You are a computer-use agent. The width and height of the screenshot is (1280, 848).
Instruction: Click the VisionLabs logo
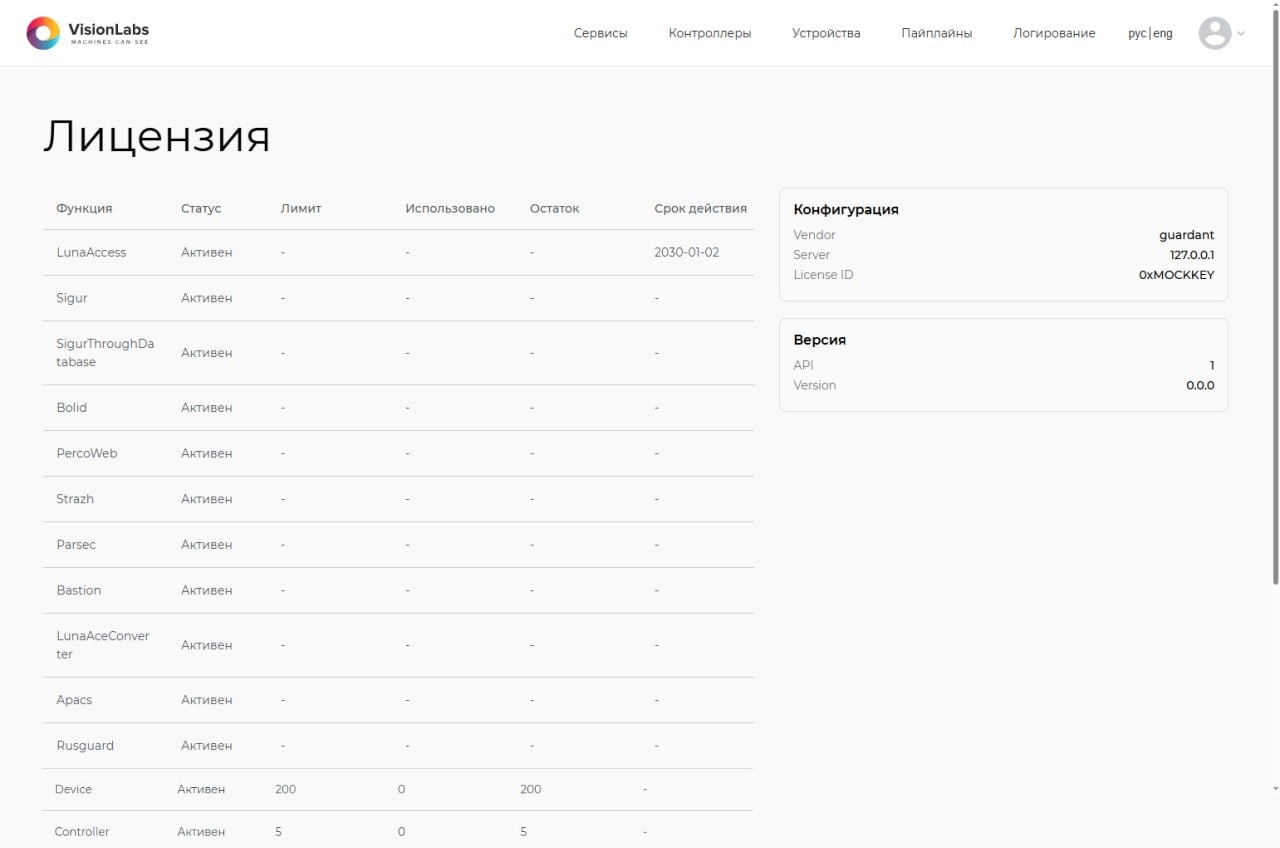click(88, 33)
